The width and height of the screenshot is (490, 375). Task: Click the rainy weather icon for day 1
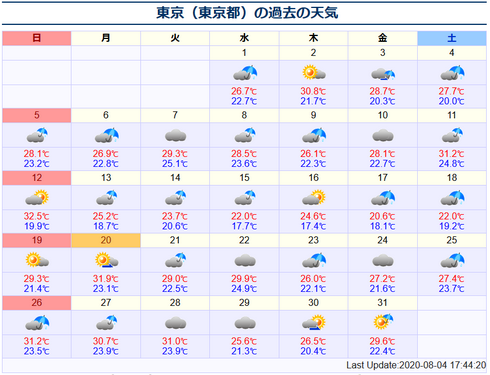pyautogui.click(x=245, y=73)
